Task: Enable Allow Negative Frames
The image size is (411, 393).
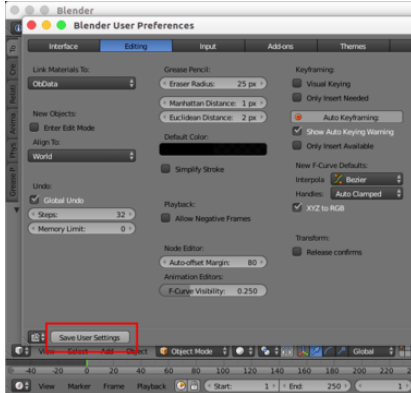Action: pyautogui.click(x=166, y=218)
